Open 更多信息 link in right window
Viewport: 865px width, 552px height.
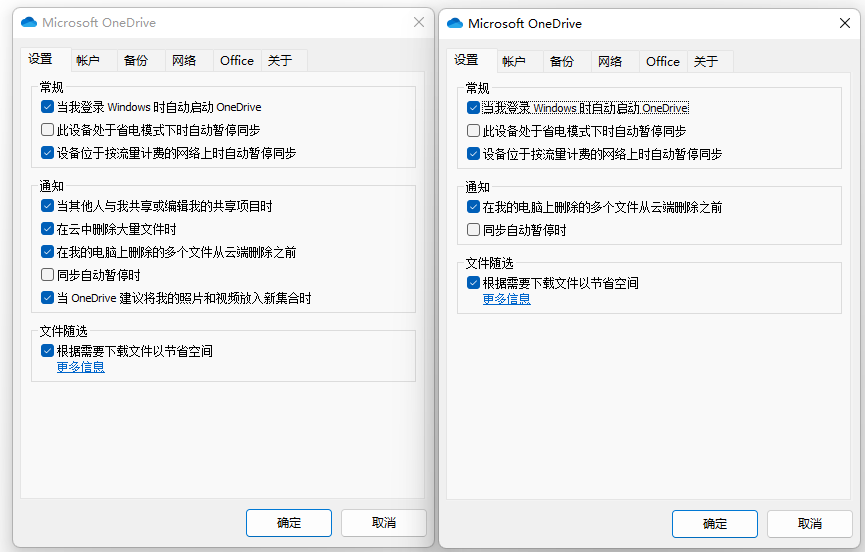pyautogui.click(x=506, y=299)
